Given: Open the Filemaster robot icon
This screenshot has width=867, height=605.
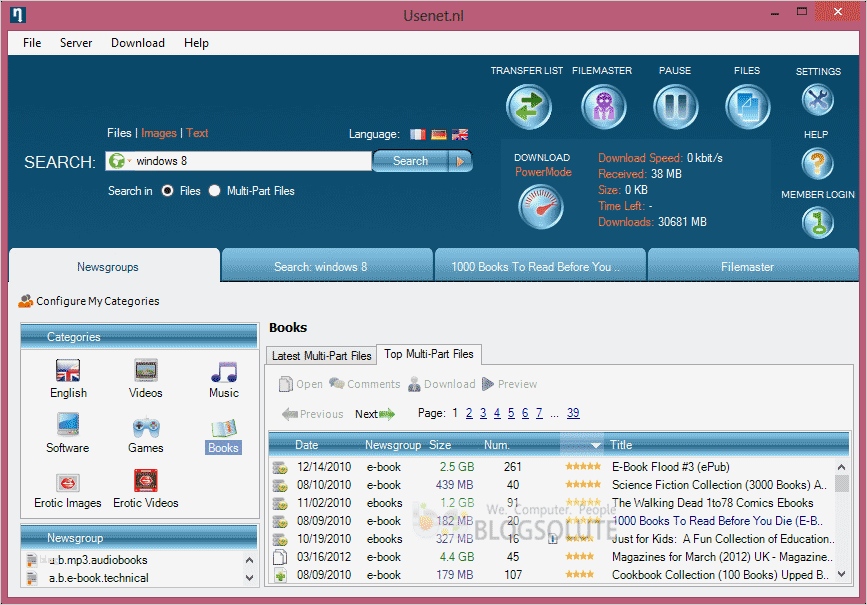Looking at the screenshot, I should pyautogui.click(x=603, y=106).
